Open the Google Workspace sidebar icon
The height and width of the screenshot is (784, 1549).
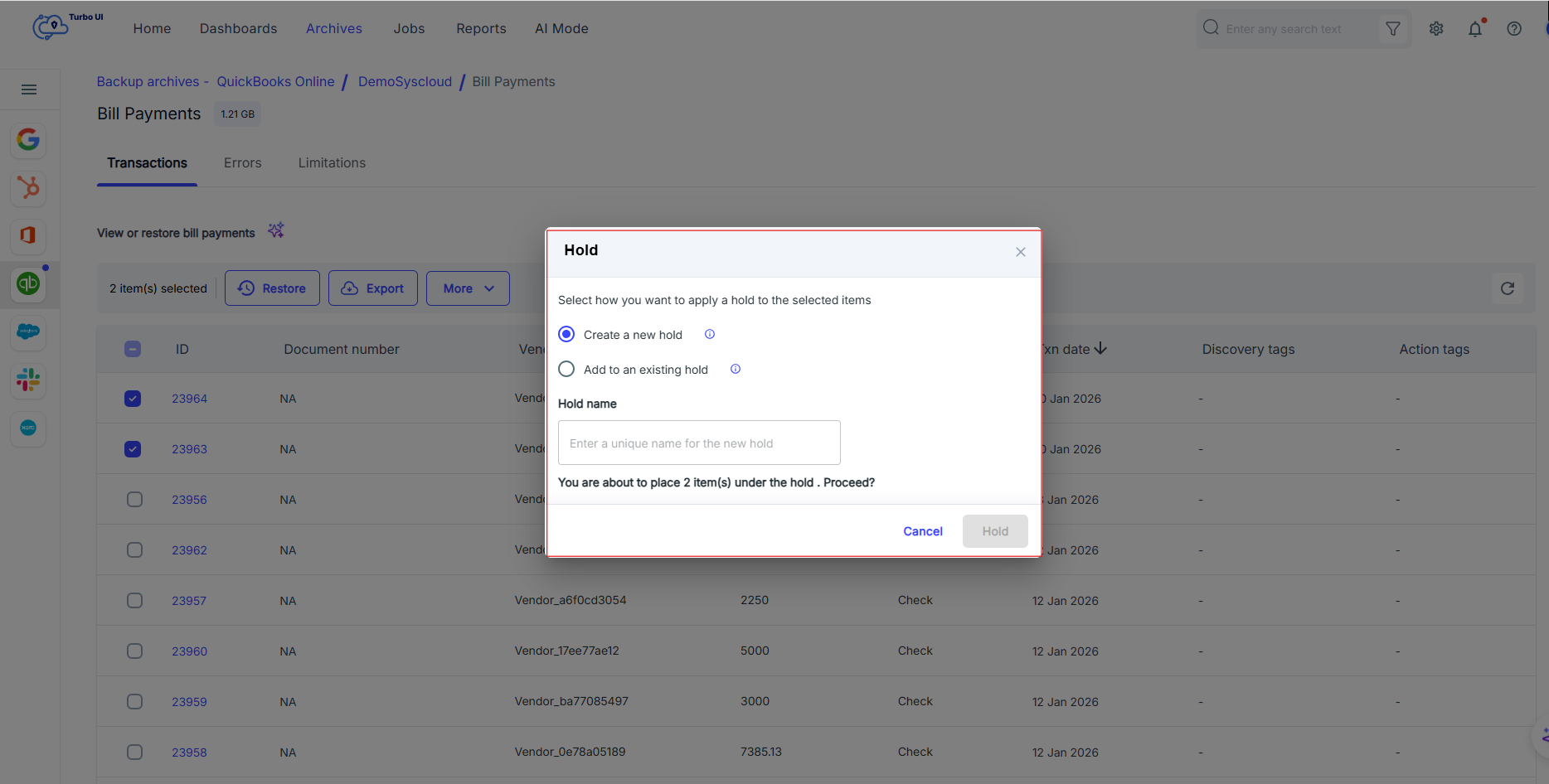pos(28,139)
